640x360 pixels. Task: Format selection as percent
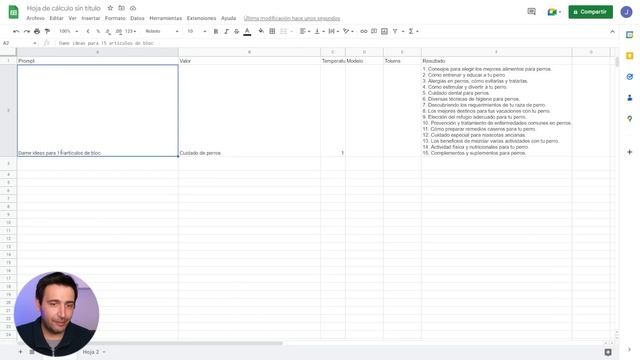click(98, 31)
